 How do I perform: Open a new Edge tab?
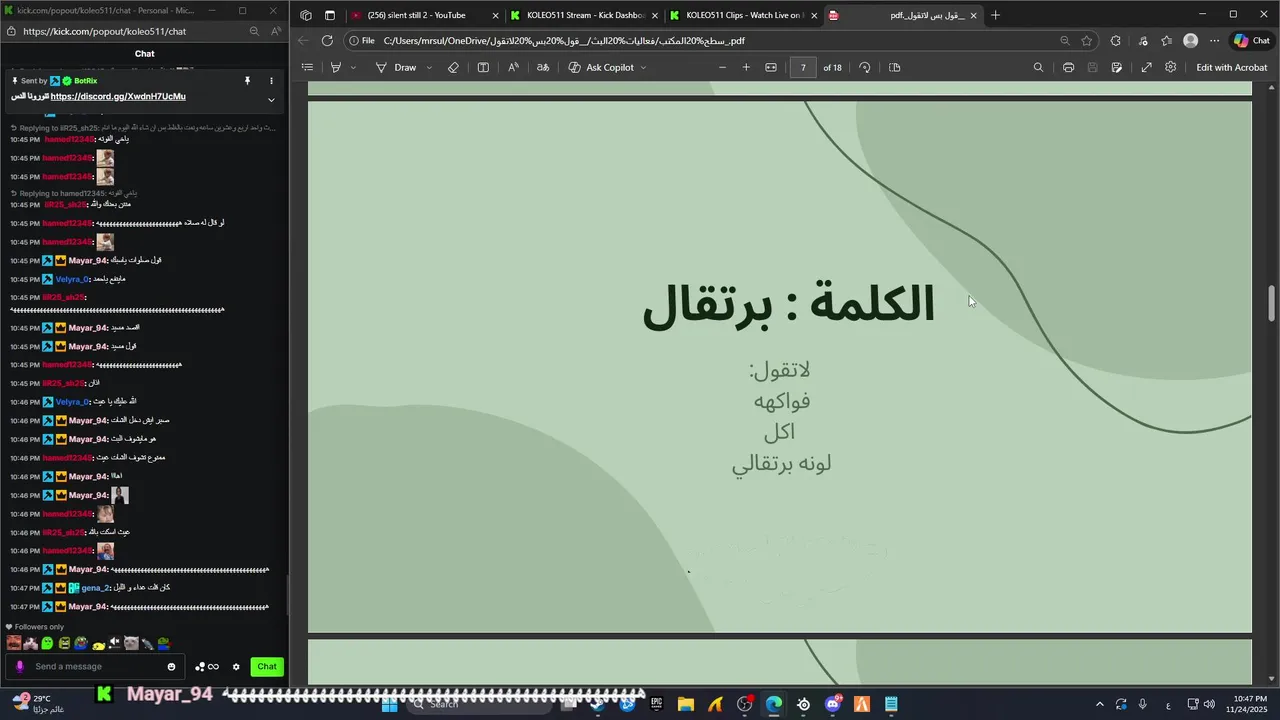[995, 15]
